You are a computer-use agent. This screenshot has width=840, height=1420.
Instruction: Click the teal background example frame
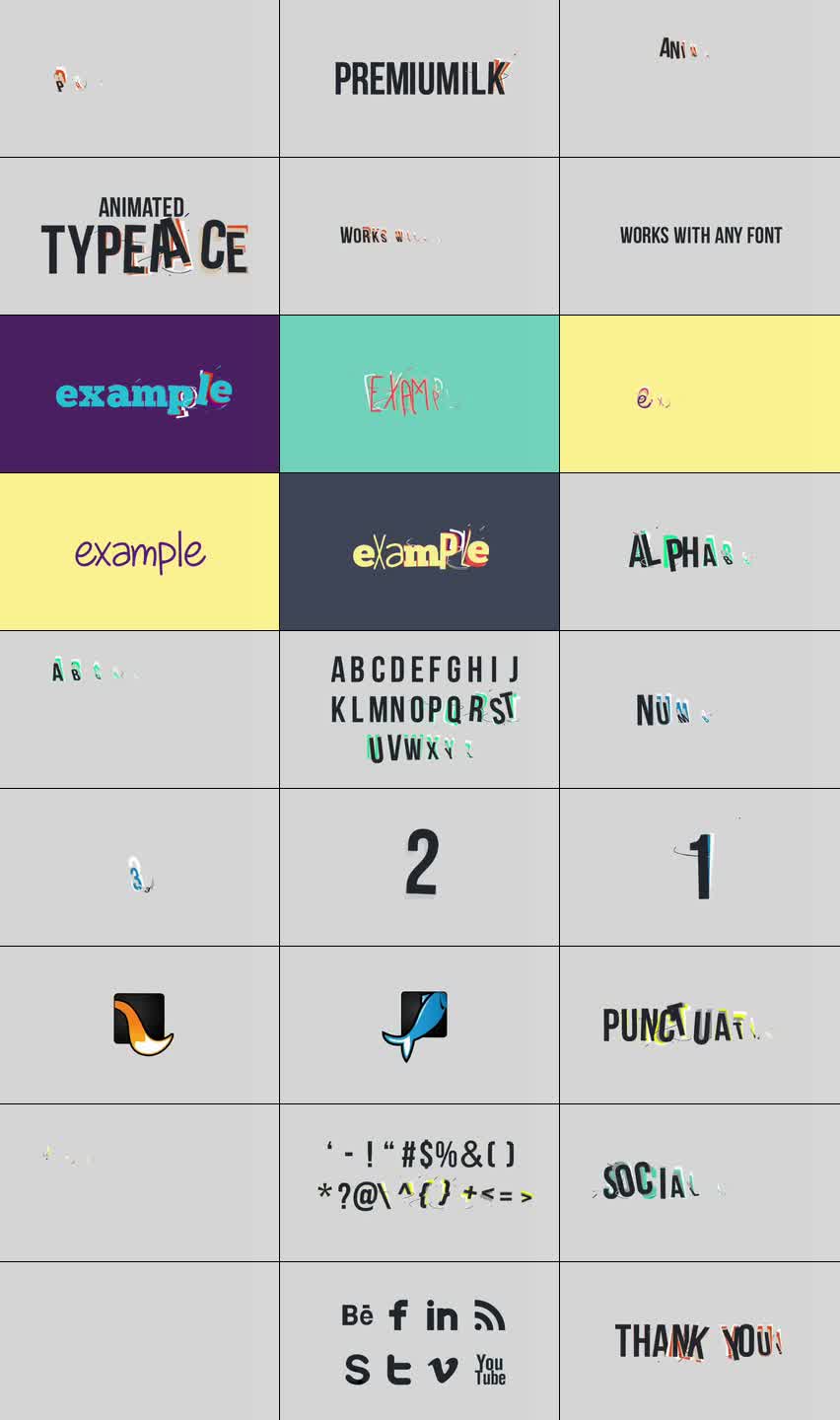pos(420,394)
